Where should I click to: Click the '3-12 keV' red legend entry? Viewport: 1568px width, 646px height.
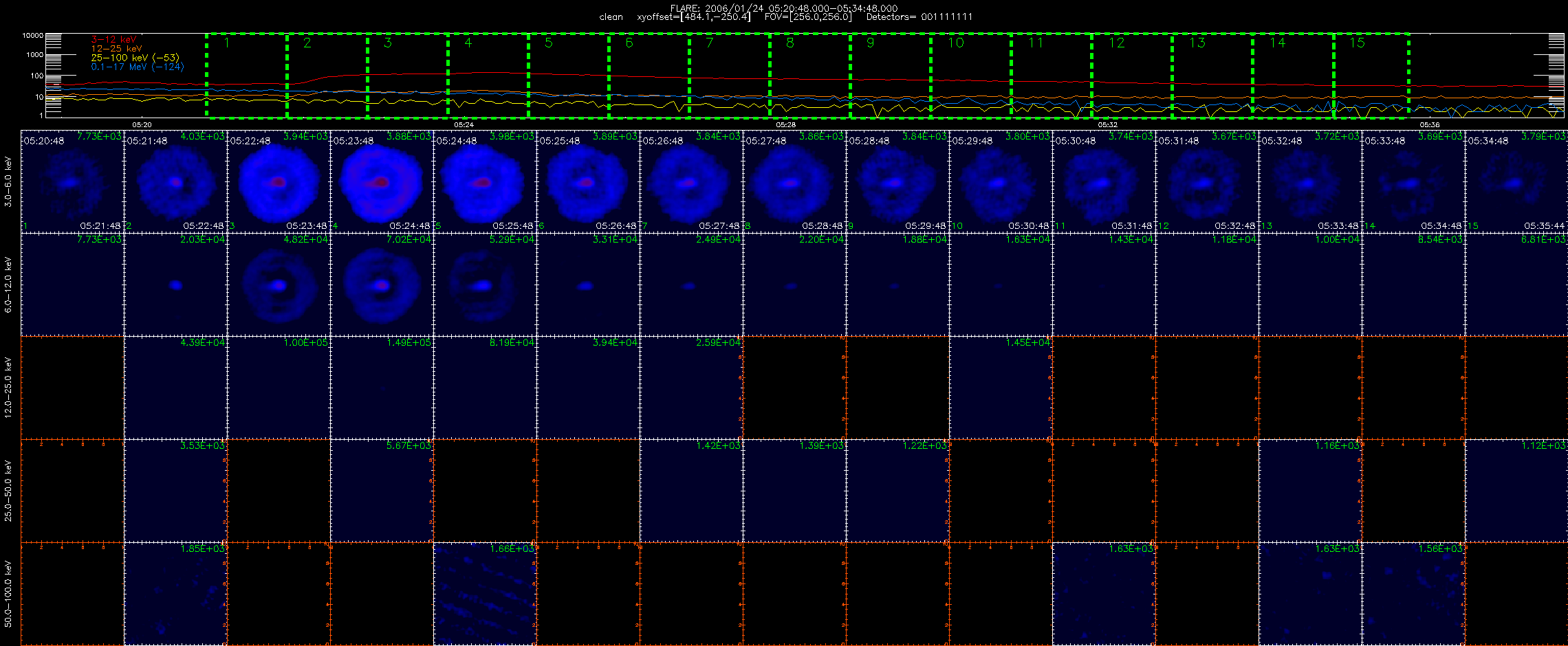tap(113, 40)
